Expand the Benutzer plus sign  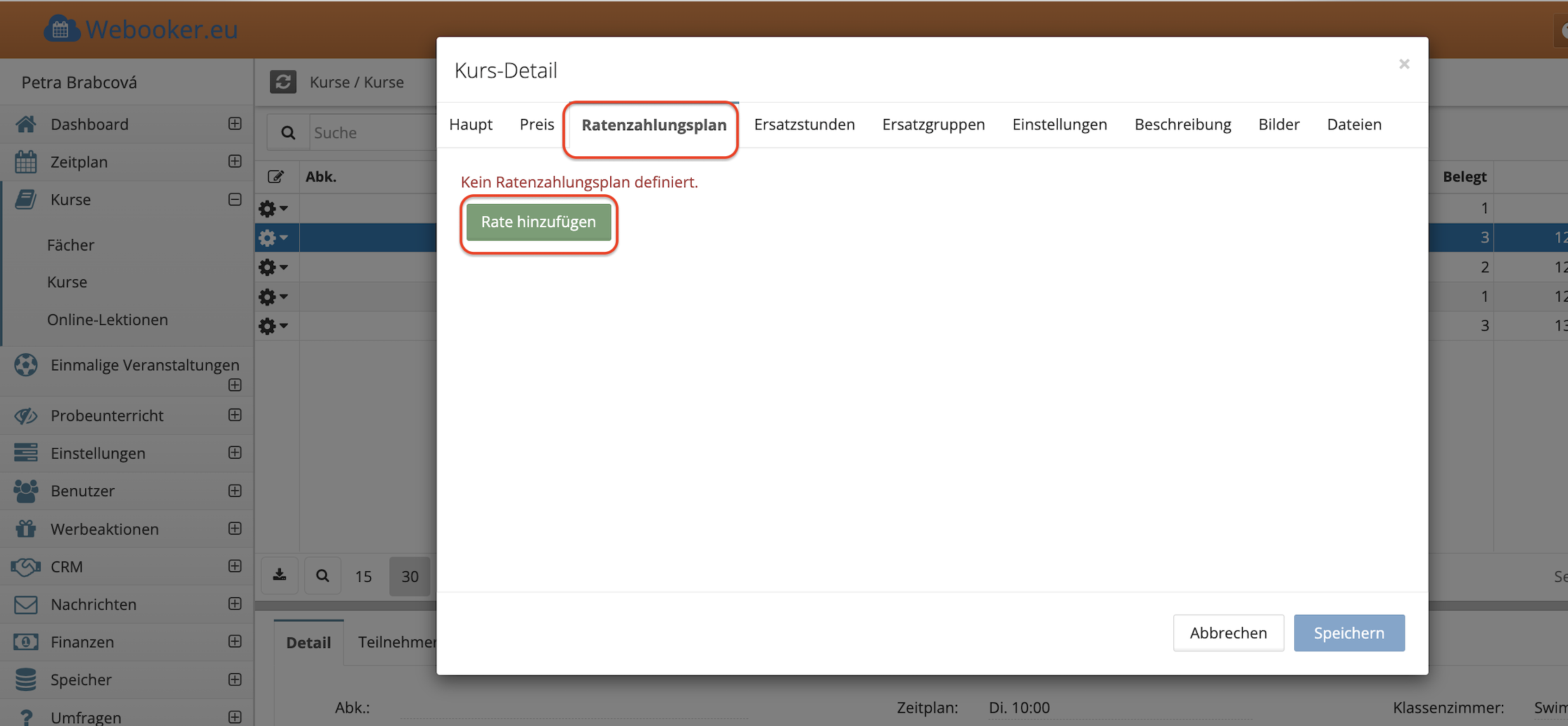click(x=235, y=490)
